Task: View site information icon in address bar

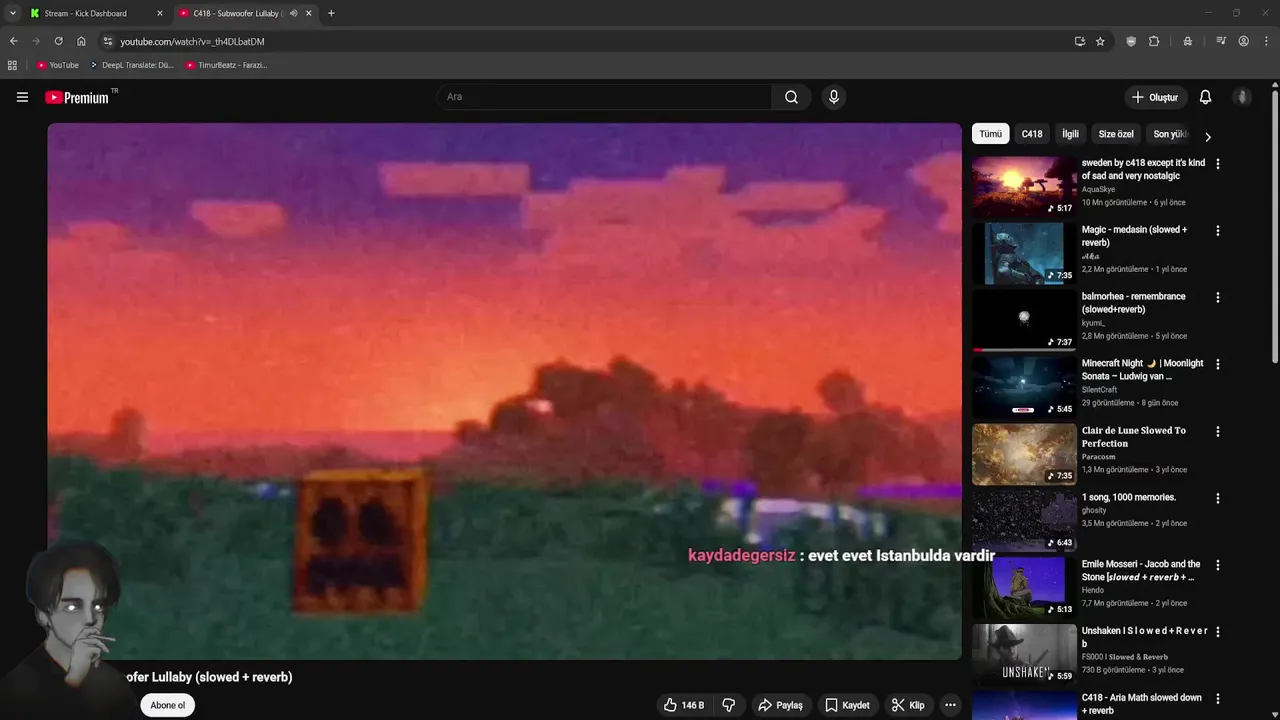Action: pos(108,41)
